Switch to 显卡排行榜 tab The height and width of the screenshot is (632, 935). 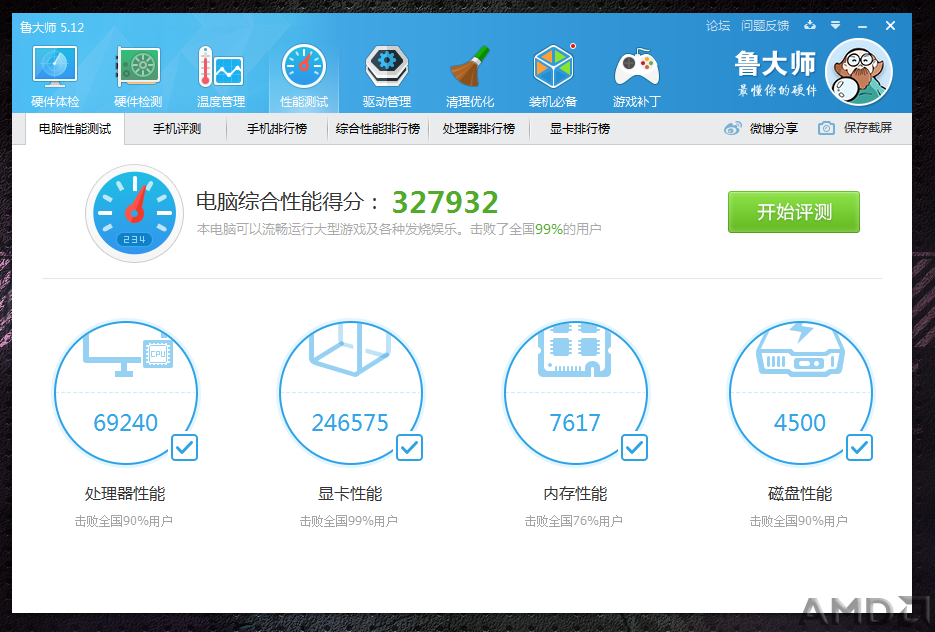580,129
